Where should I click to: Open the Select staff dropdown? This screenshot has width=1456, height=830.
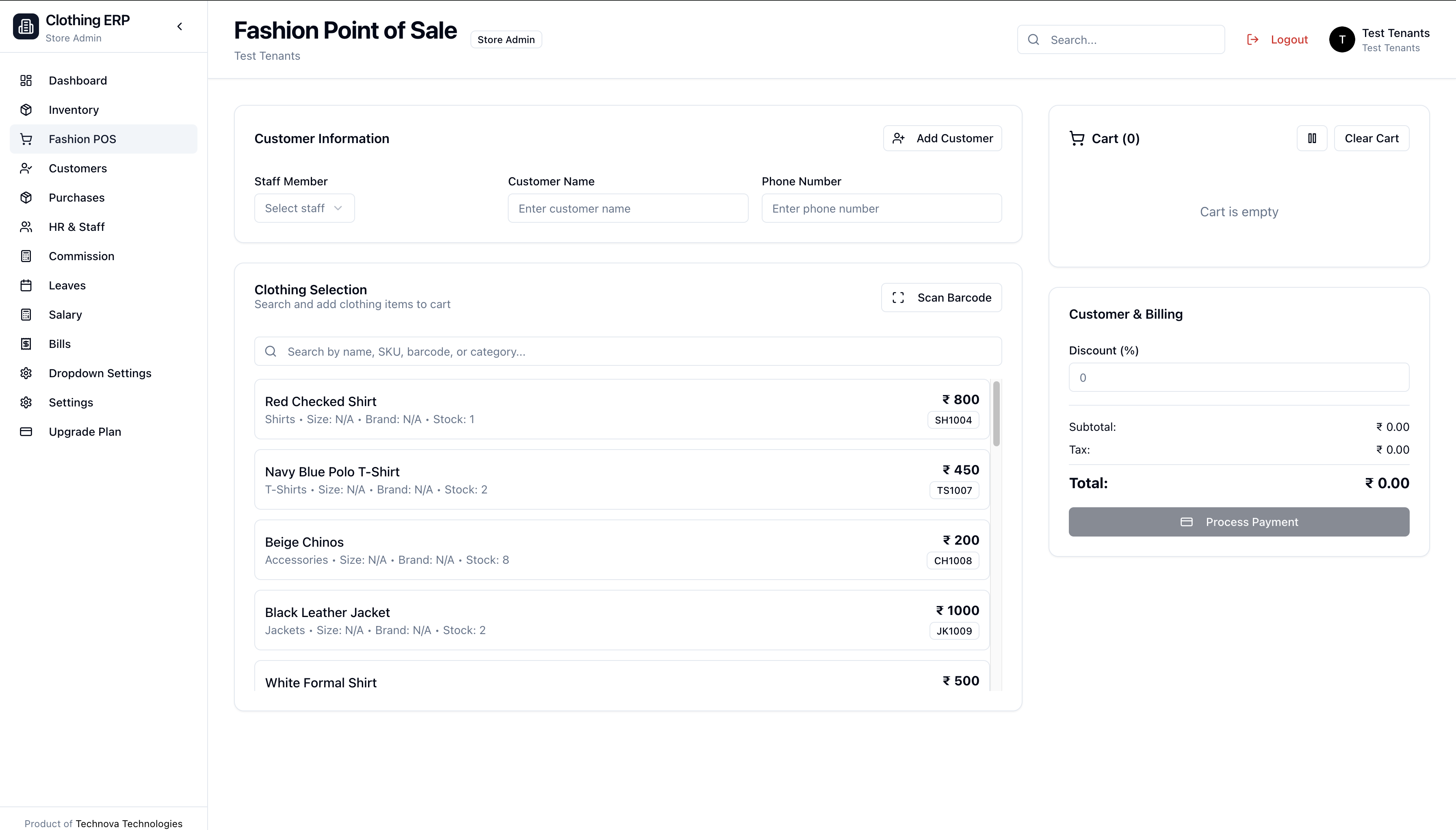[x=304, y=208]
